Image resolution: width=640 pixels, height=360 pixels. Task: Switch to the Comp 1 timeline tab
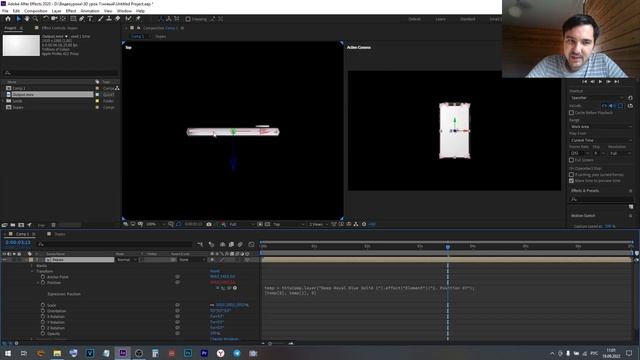click(22, 234)
